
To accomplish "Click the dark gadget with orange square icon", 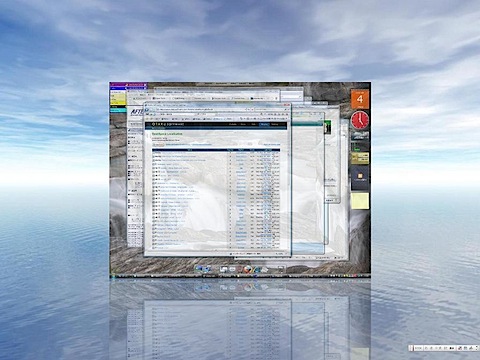I will click(x=360, y=177).
